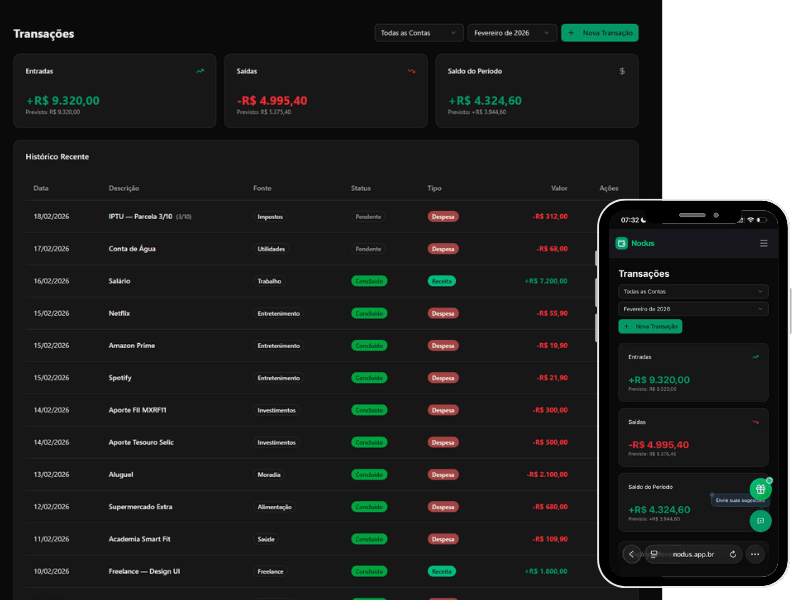Open the Todas as Contas dropdown on the phone
This screenshot has height=600, width=800.
(x=693, y=292)
